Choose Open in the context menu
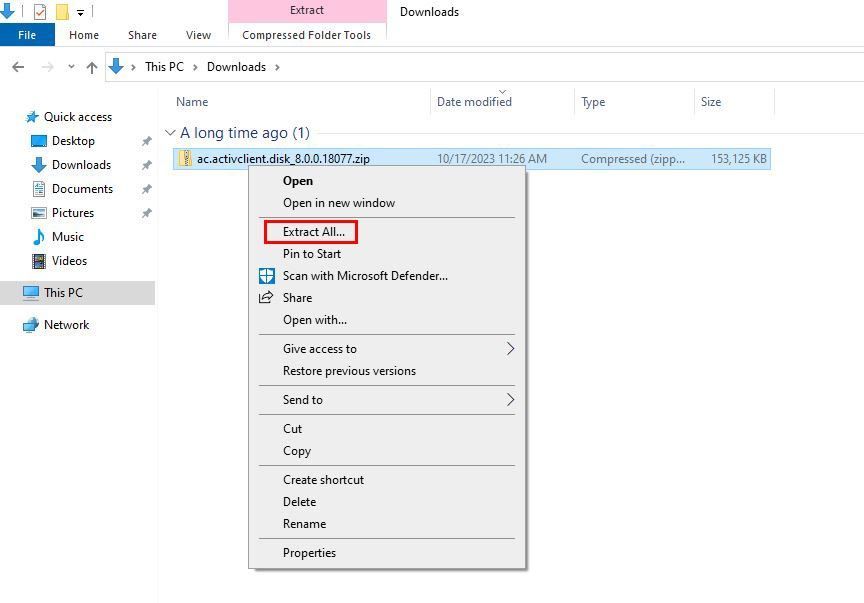 tap(387, 181)
